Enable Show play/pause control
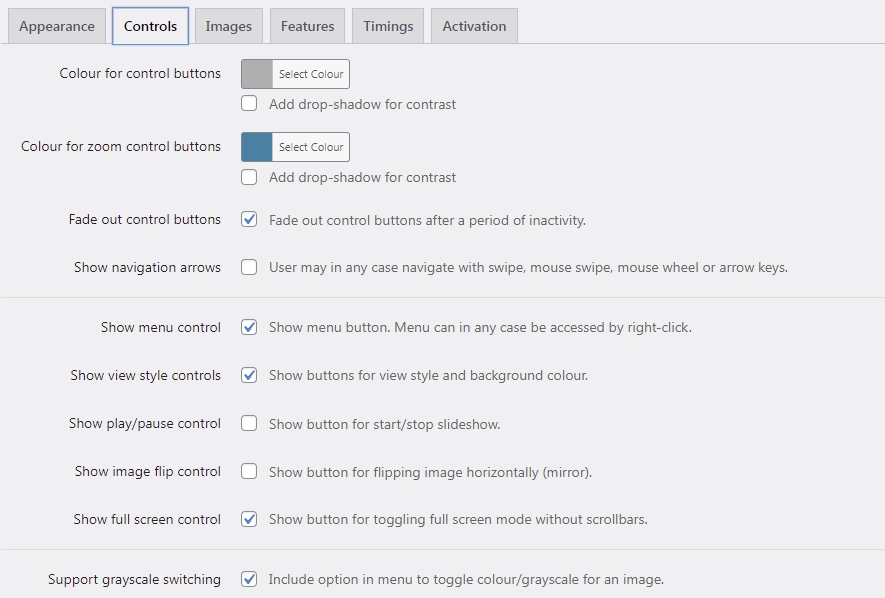This screenshot has height=598, width=885. click(x=249, y=423)
